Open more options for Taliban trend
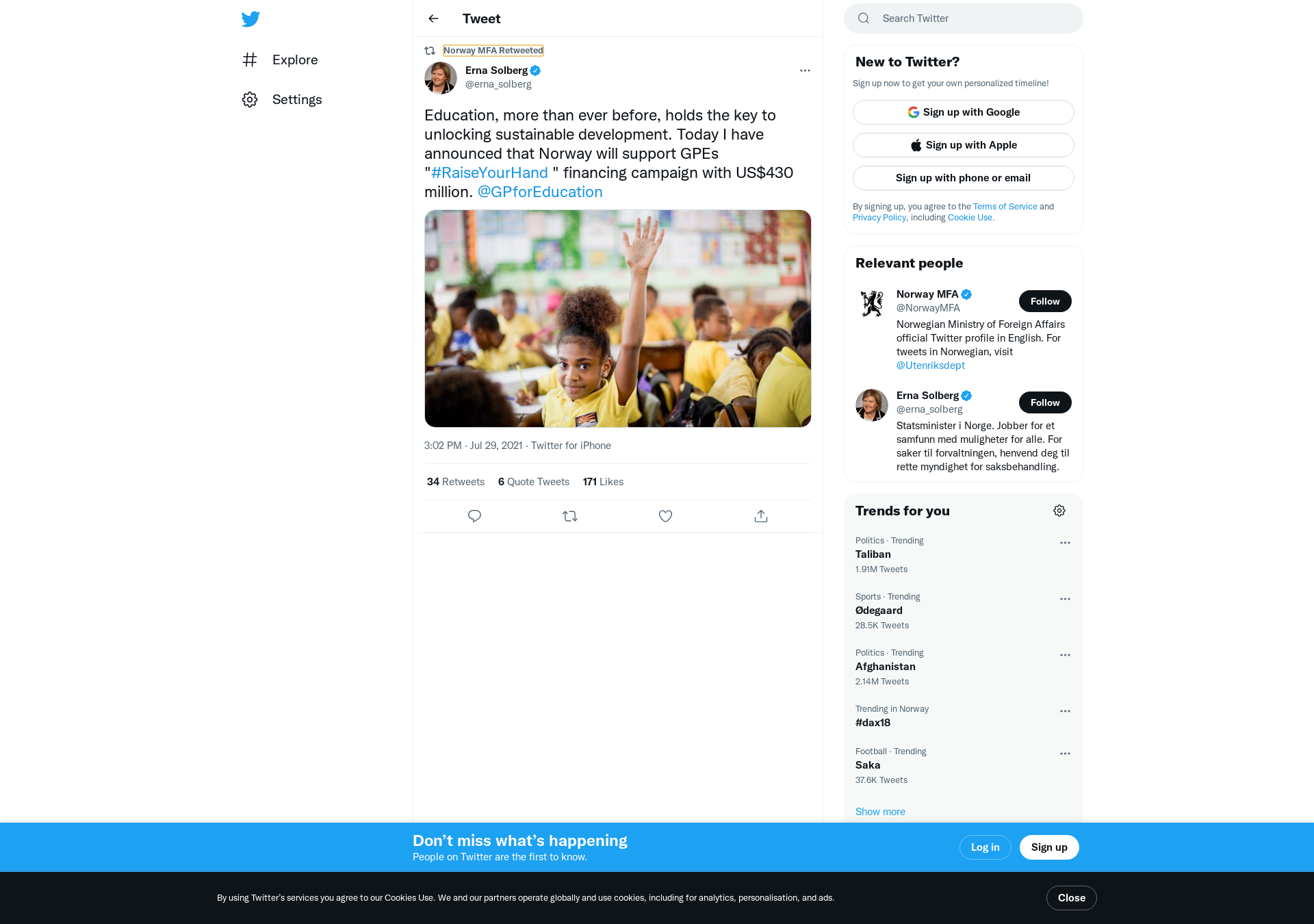The height and width of the screenshot is (924, 1314). coord(1065,543)
